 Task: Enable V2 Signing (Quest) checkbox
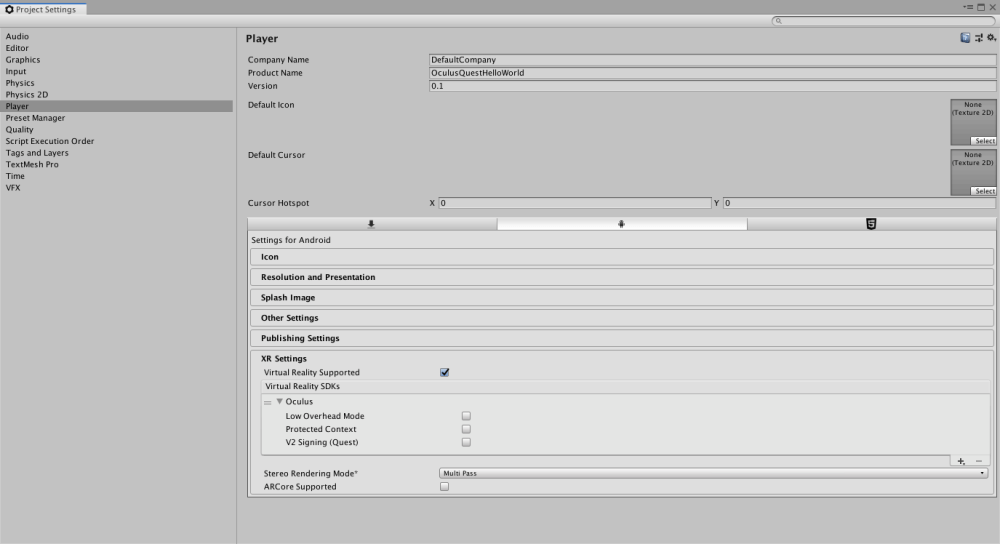point(466,442)
